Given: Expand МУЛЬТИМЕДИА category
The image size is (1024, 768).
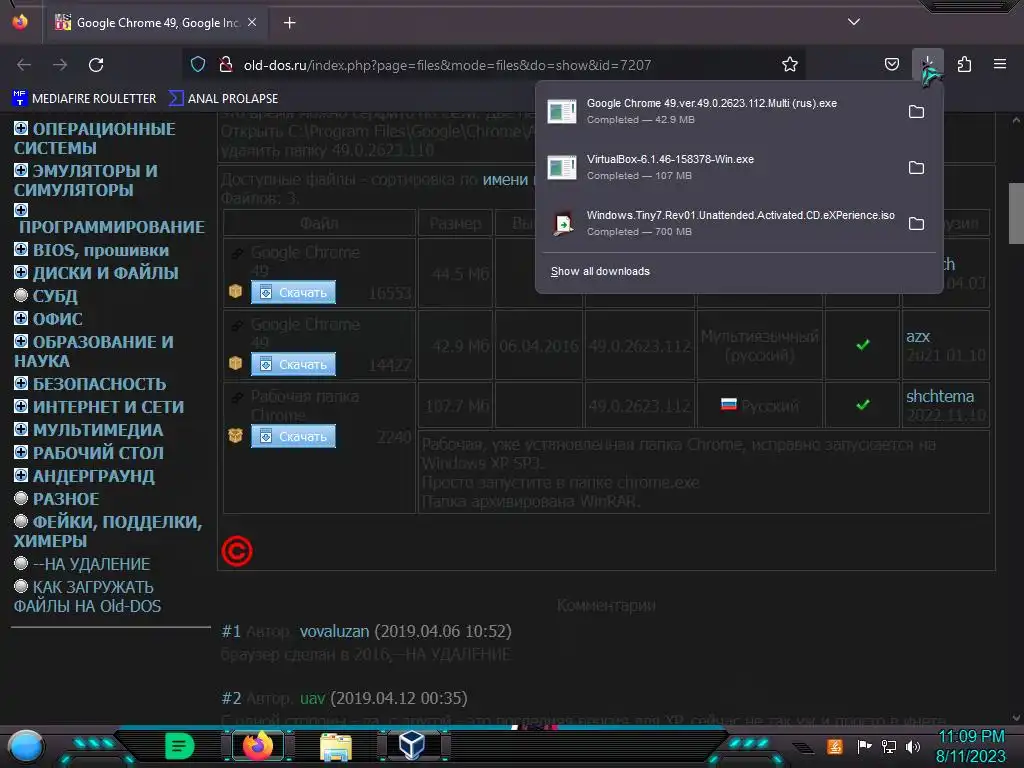Looking at the screenshot, I should tap(21, 429).
